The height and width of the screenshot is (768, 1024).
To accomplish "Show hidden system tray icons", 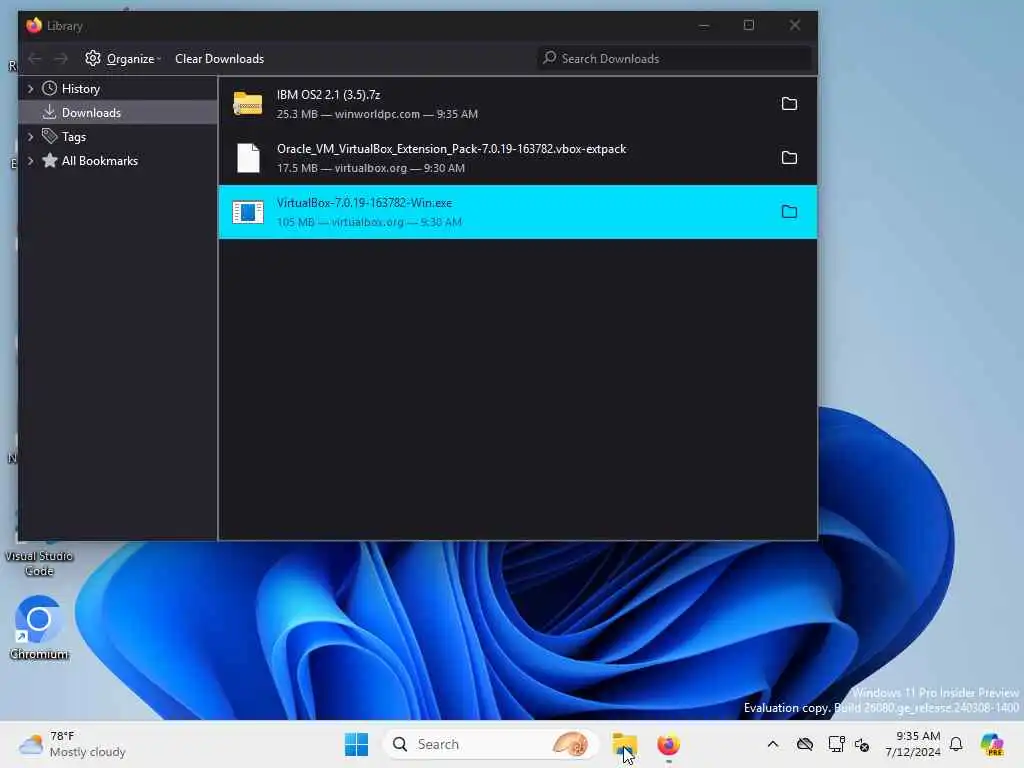I will (x=773, y=744).
